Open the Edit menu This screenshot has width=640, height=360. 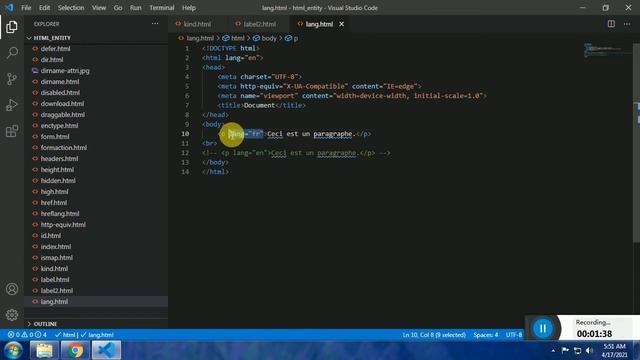point(44,8)
